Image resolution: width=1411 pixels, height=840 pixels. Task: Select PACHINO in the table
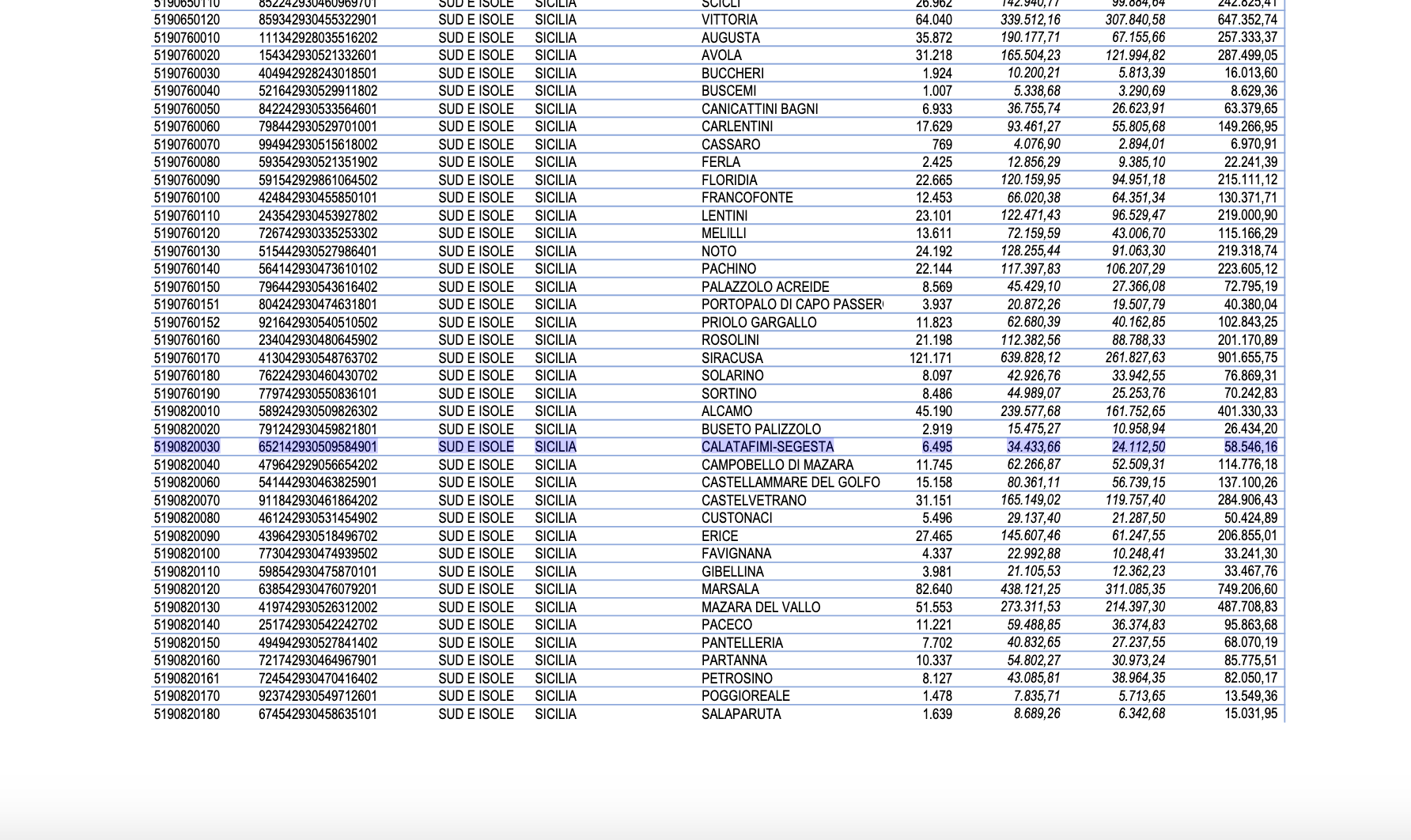coord(728,269)
